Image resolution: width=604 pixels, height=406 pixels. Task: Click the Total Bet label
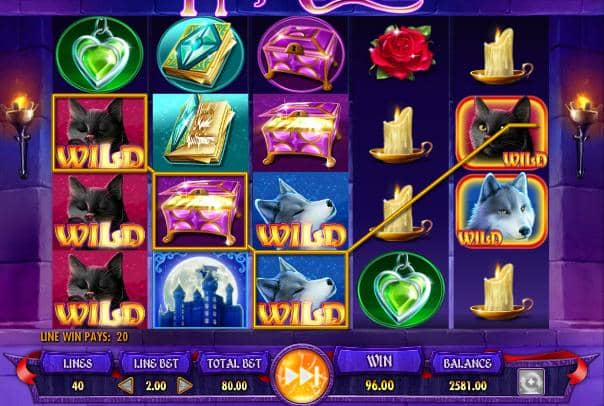tap(233, 363)
